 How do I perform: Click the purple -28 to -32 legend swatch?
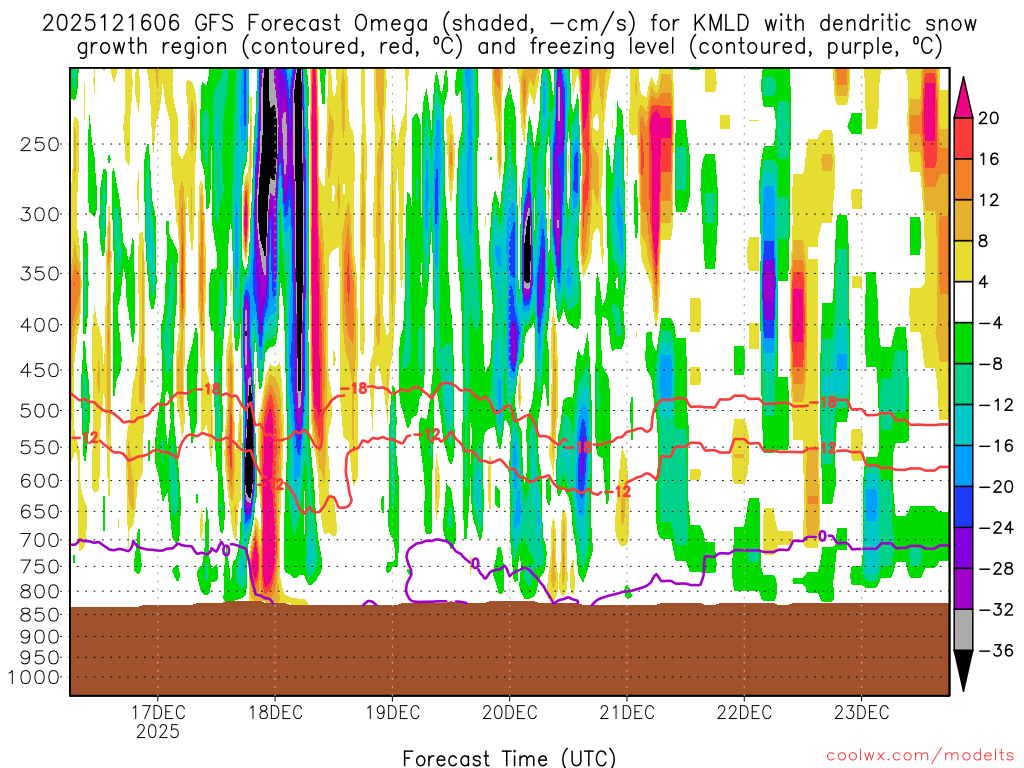click(963, 589)
